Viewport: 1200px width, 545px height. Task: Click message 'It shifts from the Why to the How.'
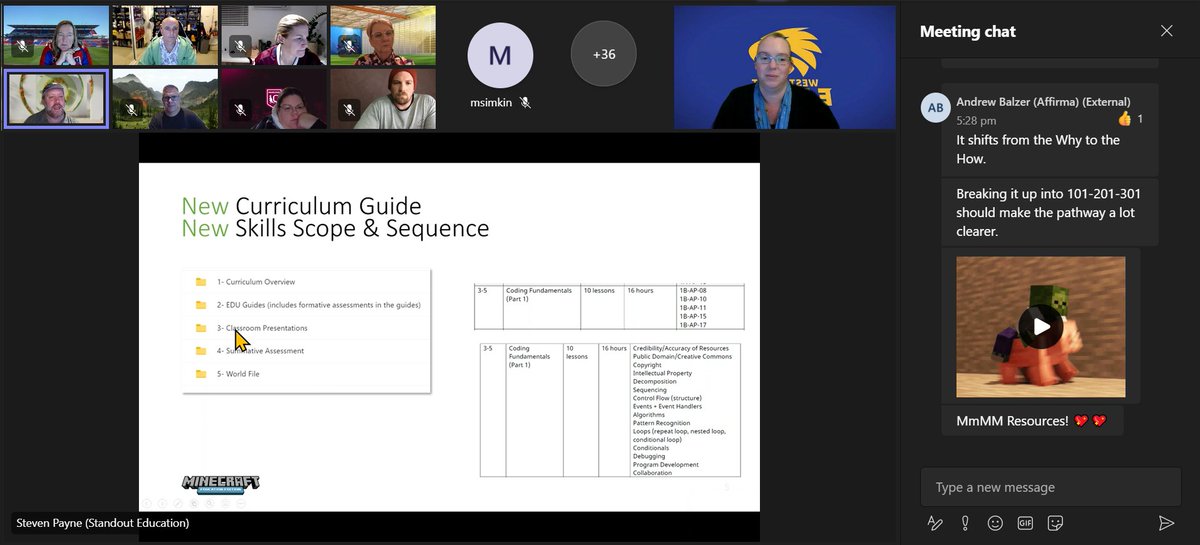tap(1038, 149)
